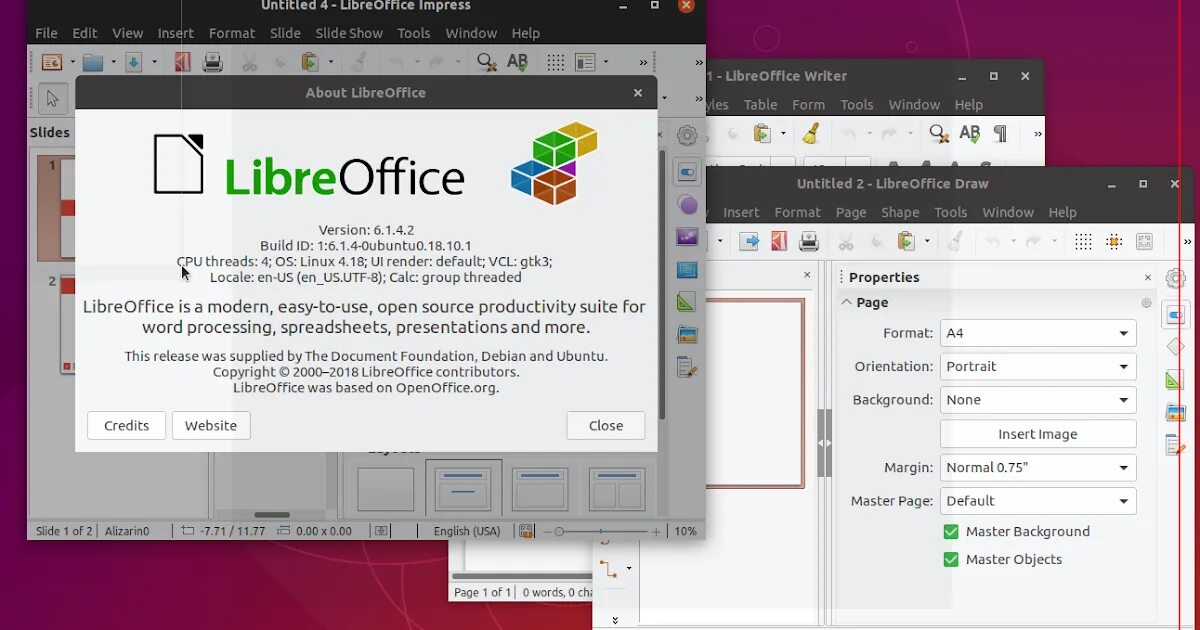Click the Impress display views icon
This screenshot has height=630, width=1200.
tap(585, 62)
